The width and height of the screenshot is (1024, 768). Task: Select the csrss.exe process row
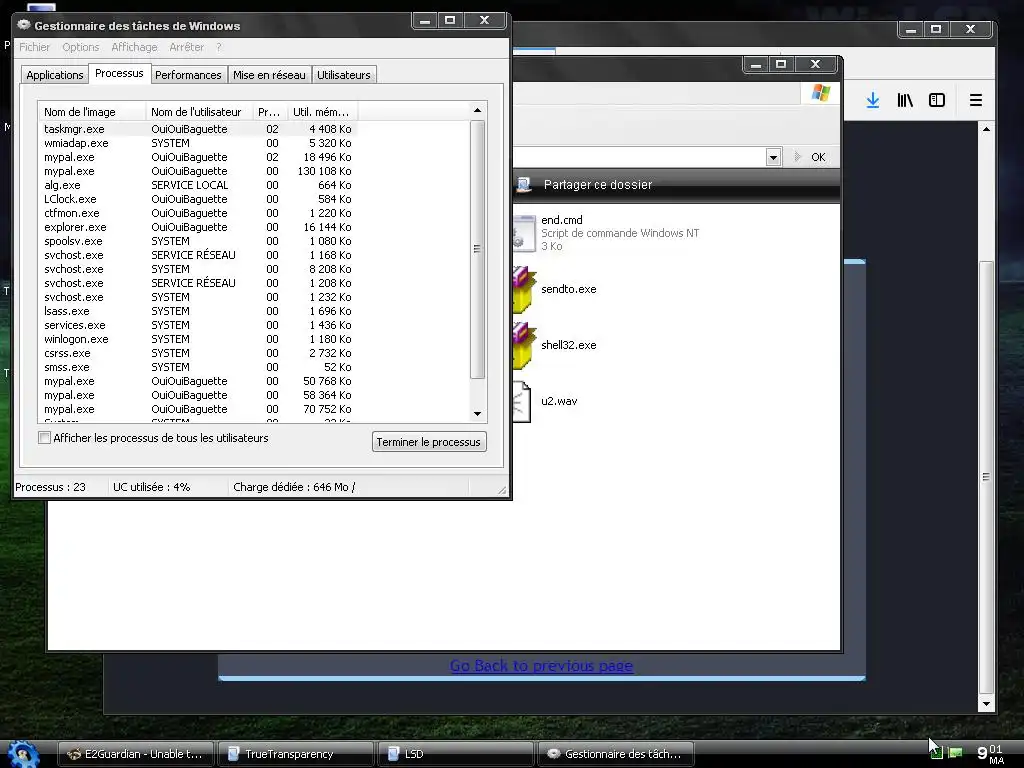tap(198, 353)
